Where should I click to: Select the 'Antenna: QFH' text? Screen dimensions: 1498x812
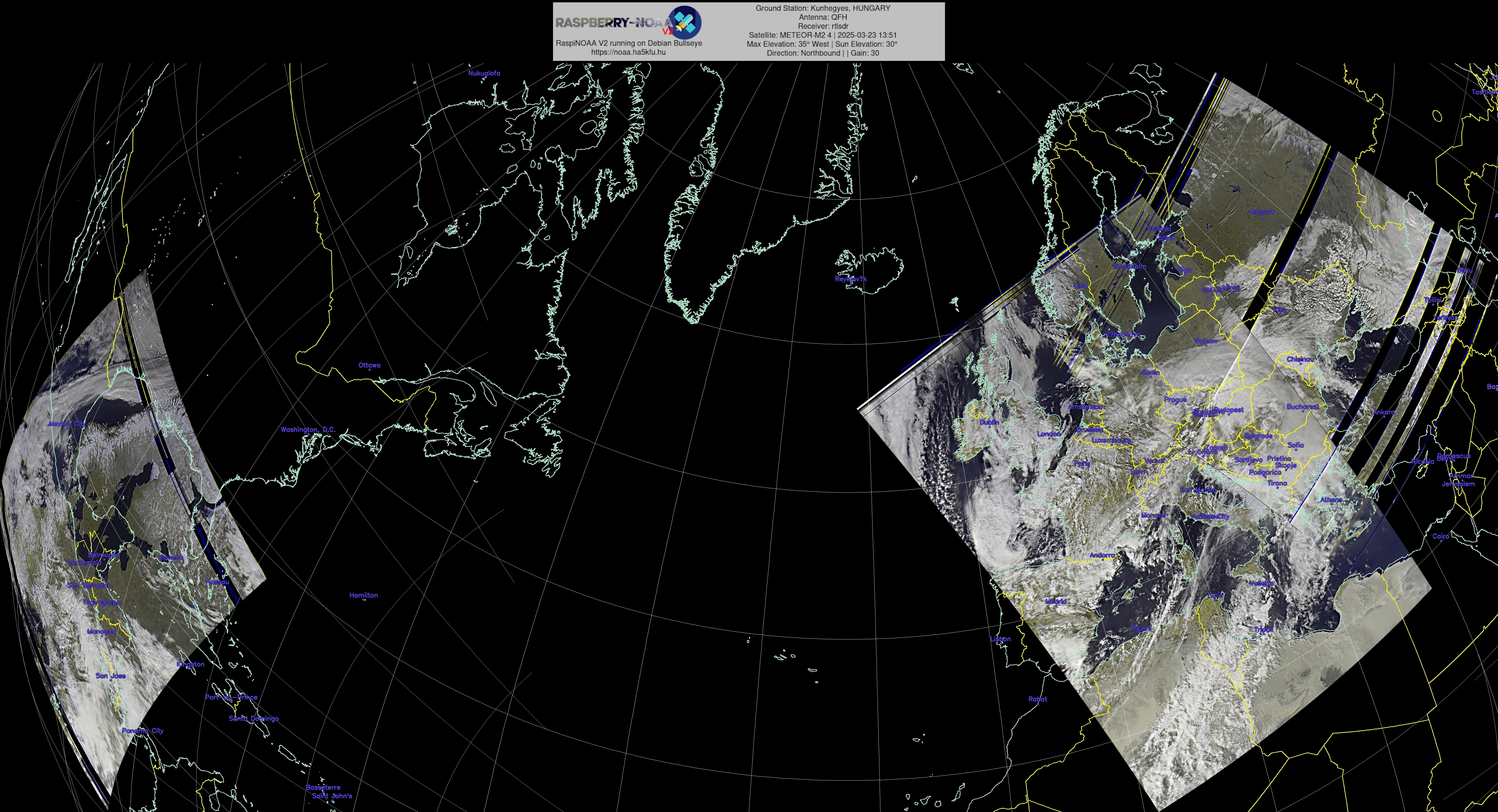823,17
